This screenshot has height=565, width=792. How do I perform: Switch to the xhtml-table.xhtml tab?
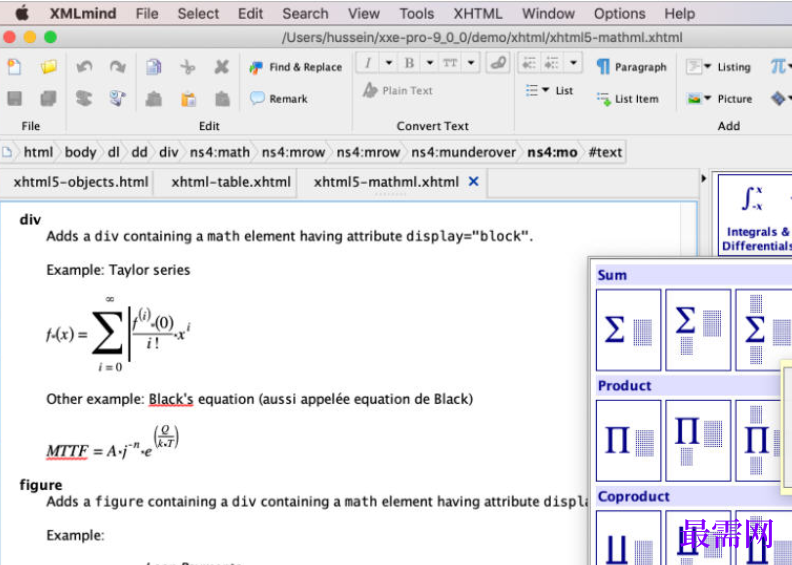[x=231, y=182]
